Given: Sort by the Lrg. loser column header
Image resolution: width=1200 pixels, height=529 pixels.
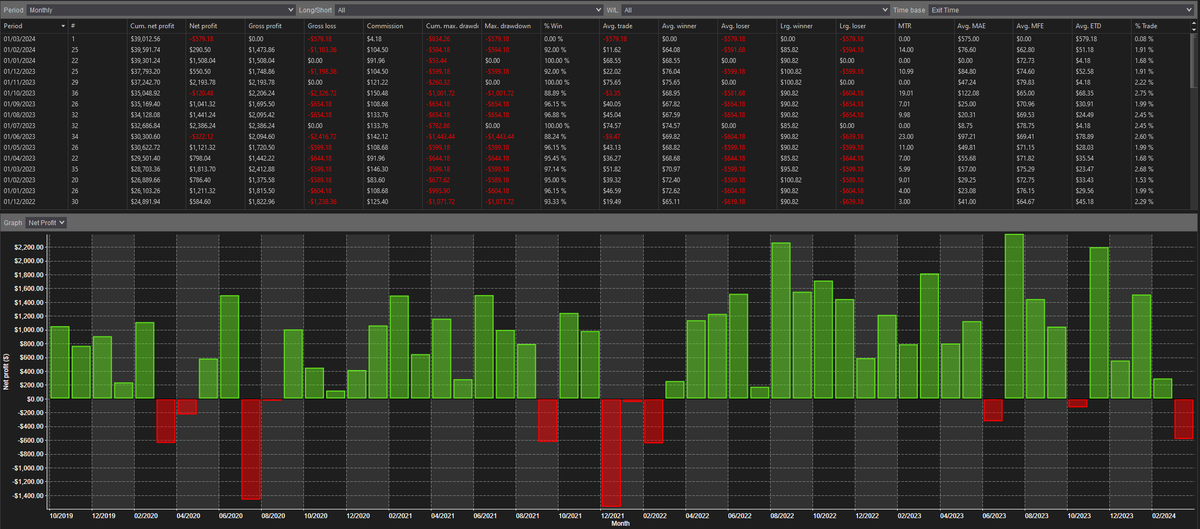Looking at the screenshot, I should [864, 25].
